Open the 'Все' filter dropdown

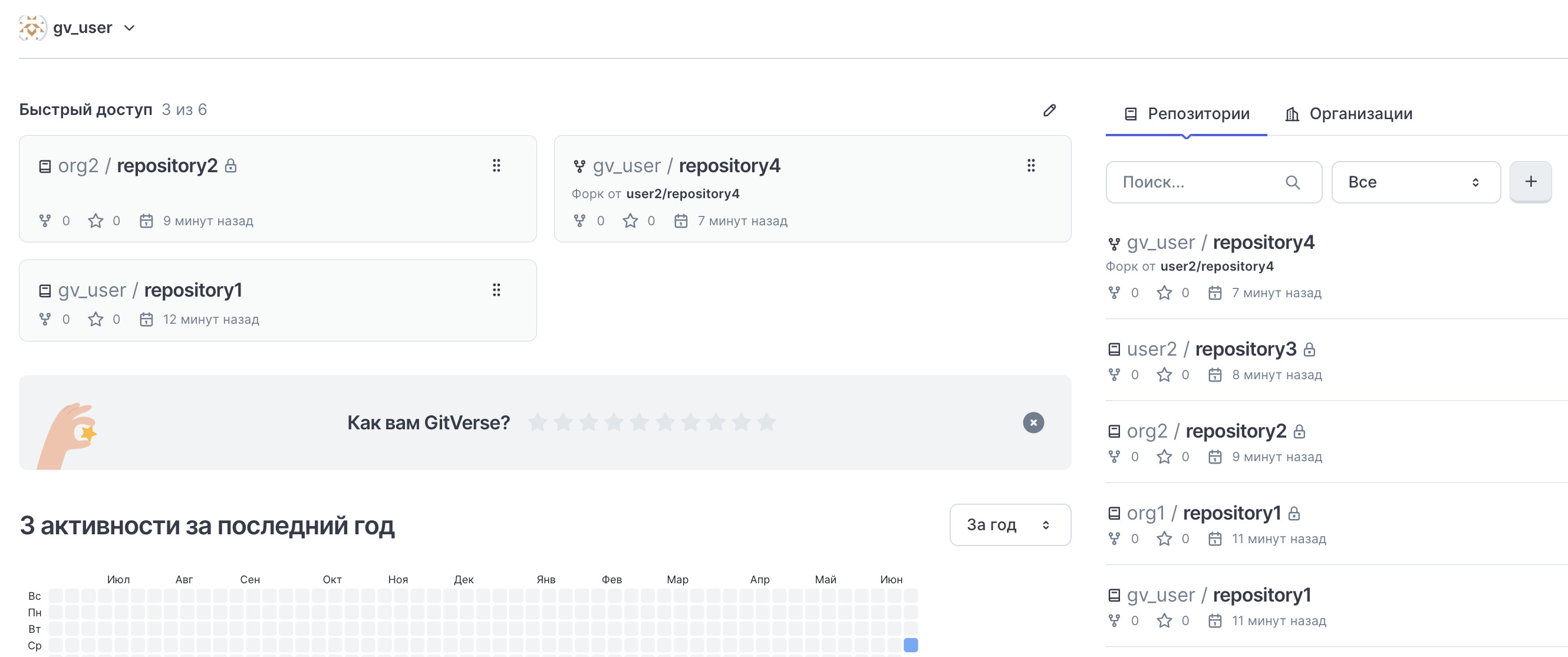point(1415,182)
